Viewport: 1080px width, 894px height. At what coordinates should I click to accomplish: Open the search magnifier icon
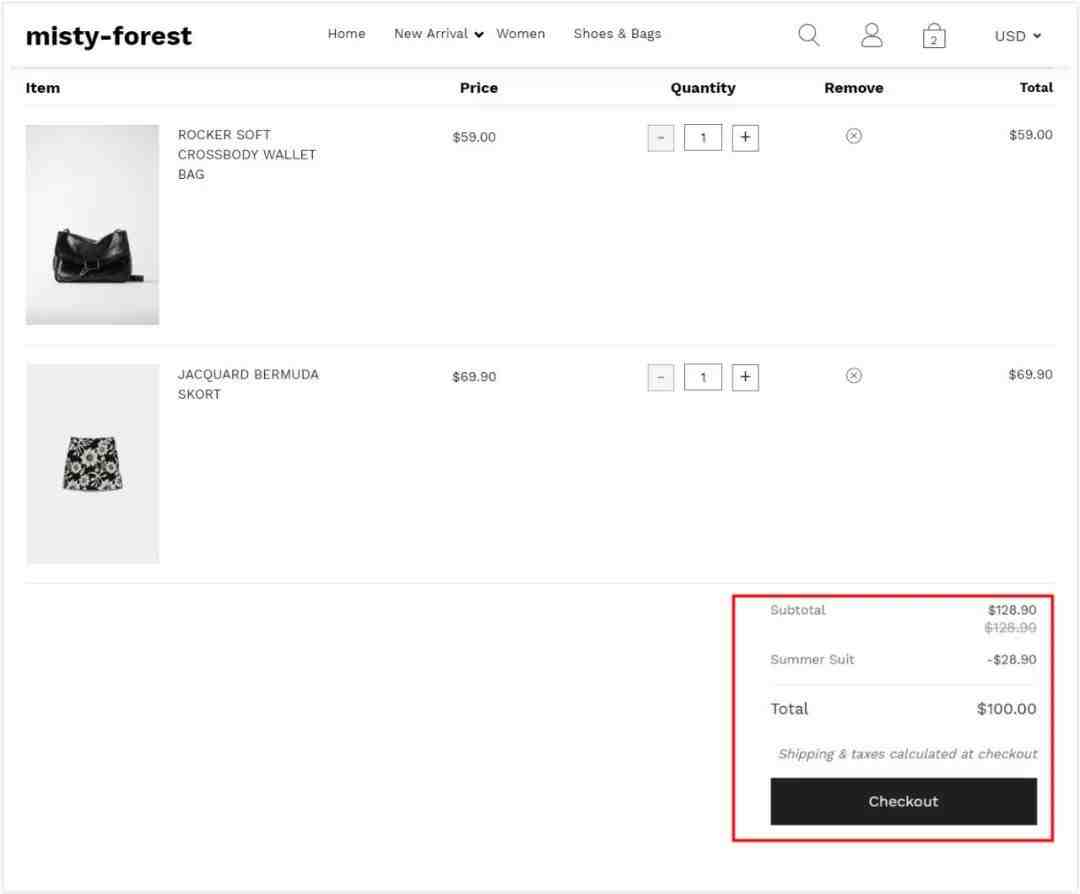(809, 34)
